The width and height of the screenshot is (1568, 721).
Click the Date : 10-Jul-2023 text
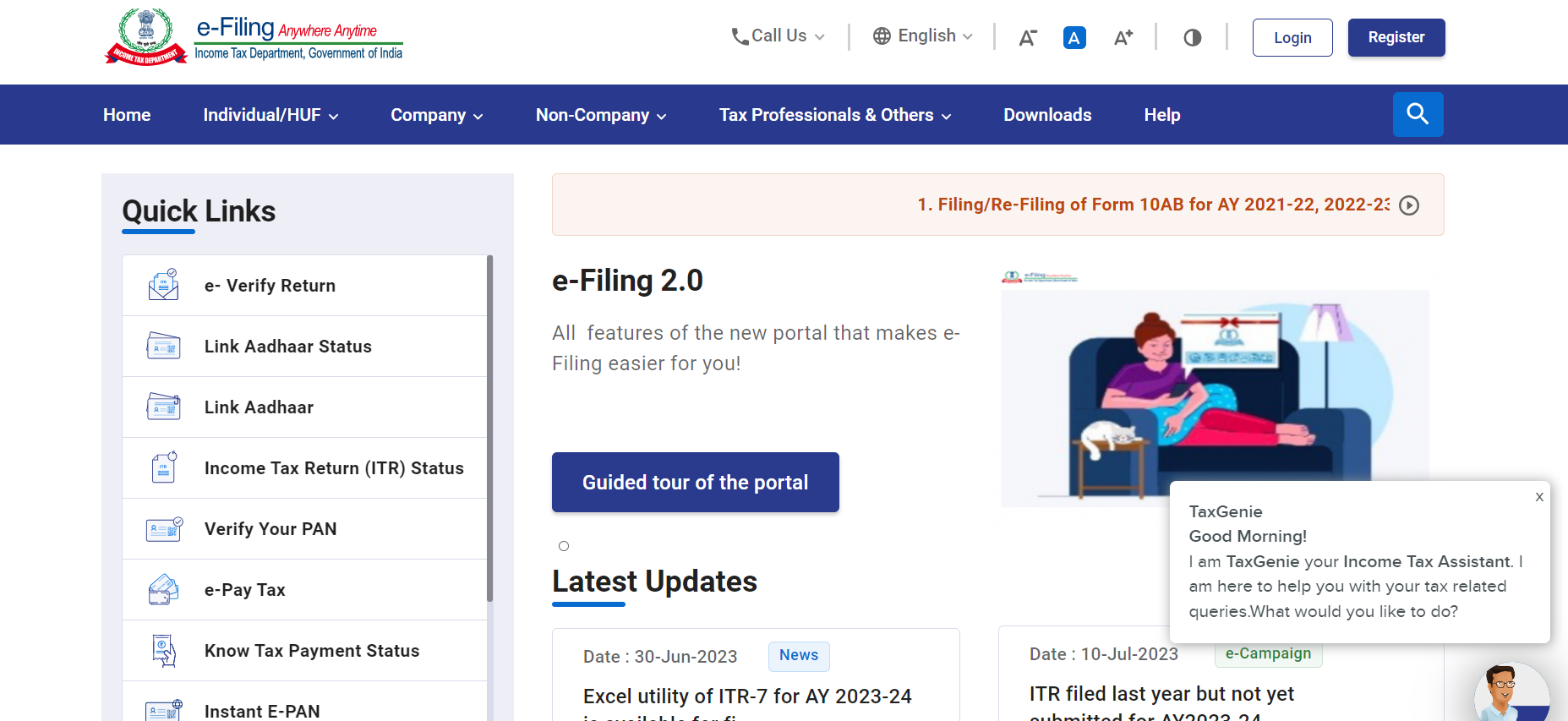tap(1103, 654)
